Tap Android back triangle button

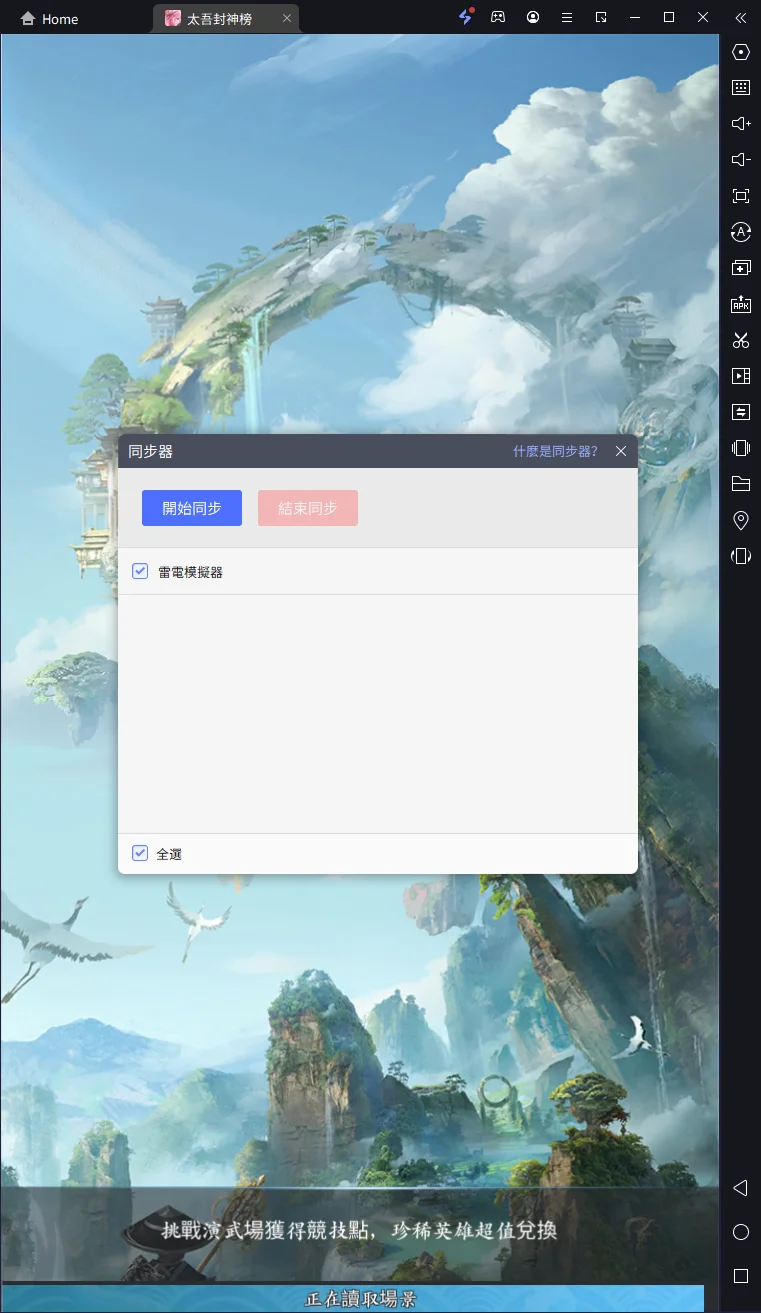click(x=740, y=1188)
